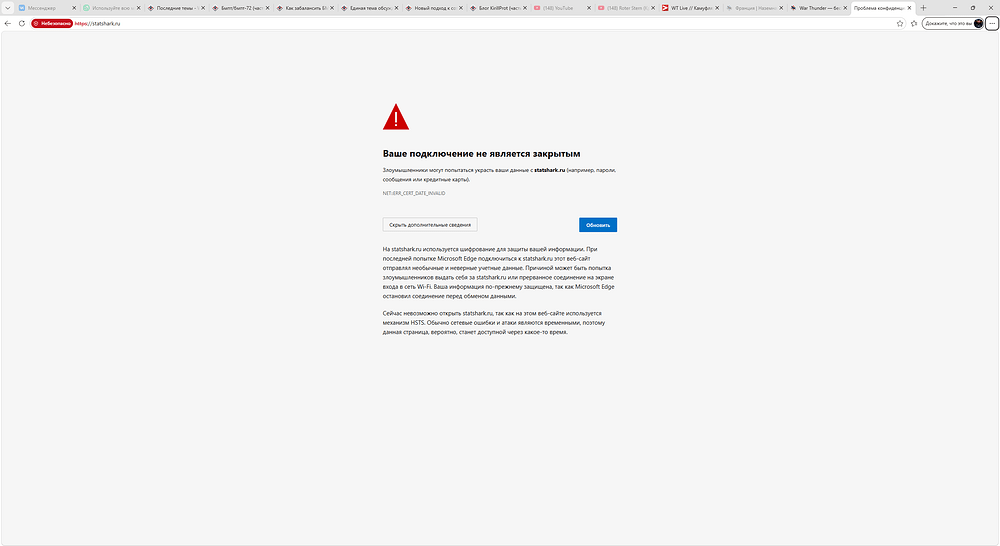Click "Скрыть дополнительные сведения" button

(430, 225)
